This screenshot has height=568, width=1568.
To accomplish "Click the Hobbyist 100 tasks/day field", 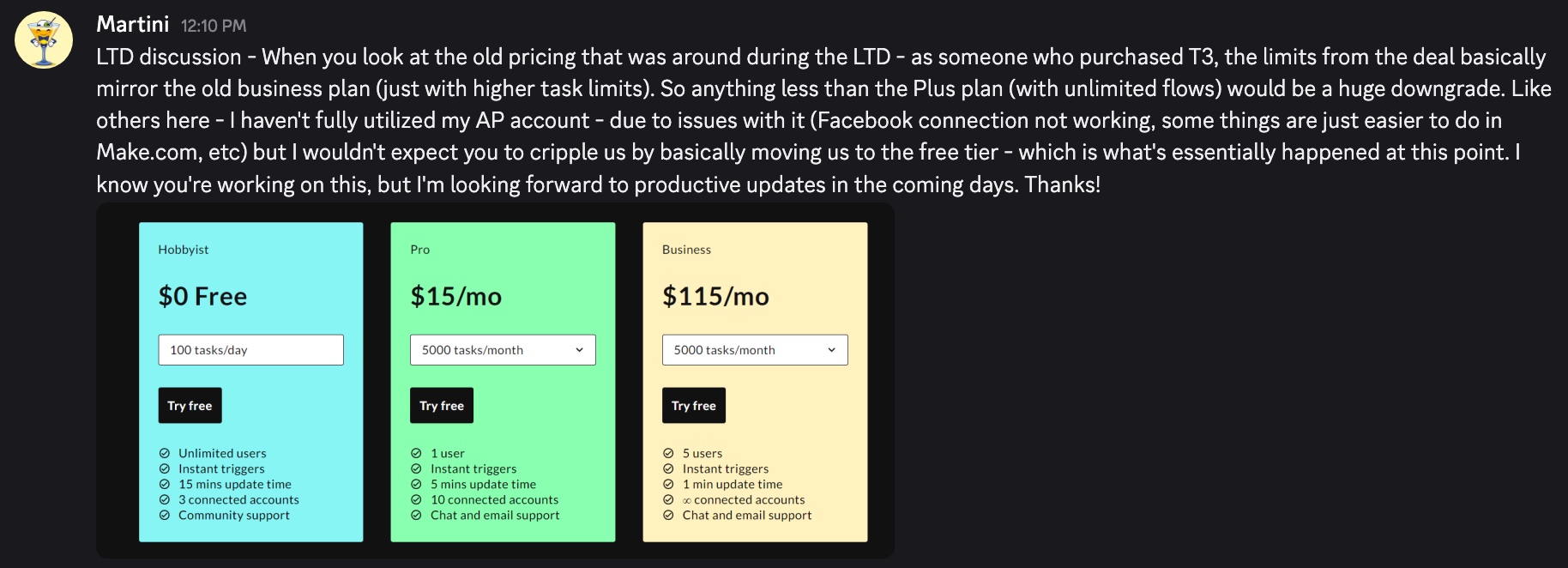I will tap(250, 350).
